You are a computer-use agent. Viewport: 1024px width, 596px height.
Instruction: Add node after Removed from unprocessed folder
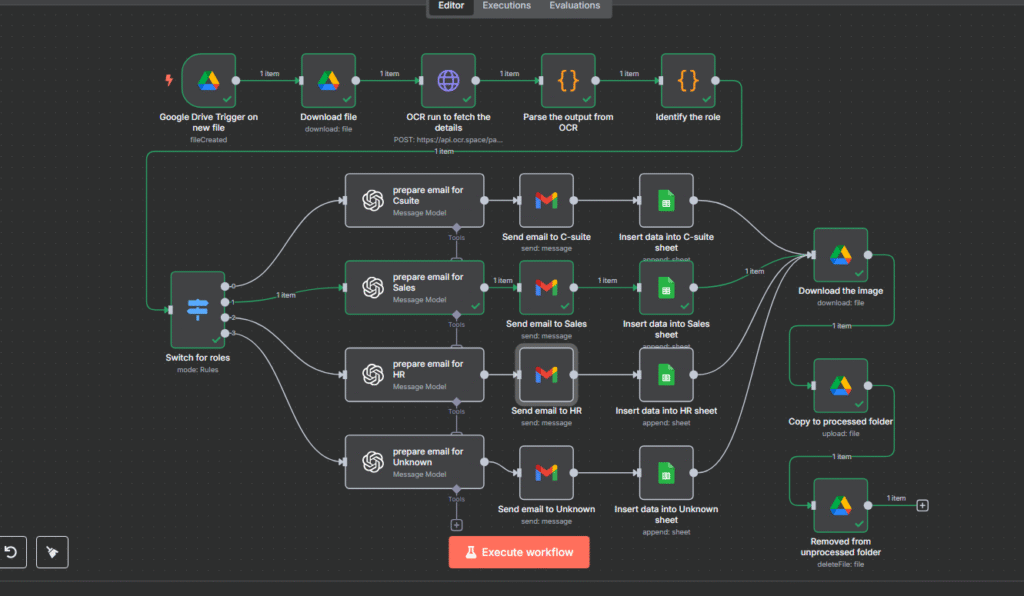923,505
